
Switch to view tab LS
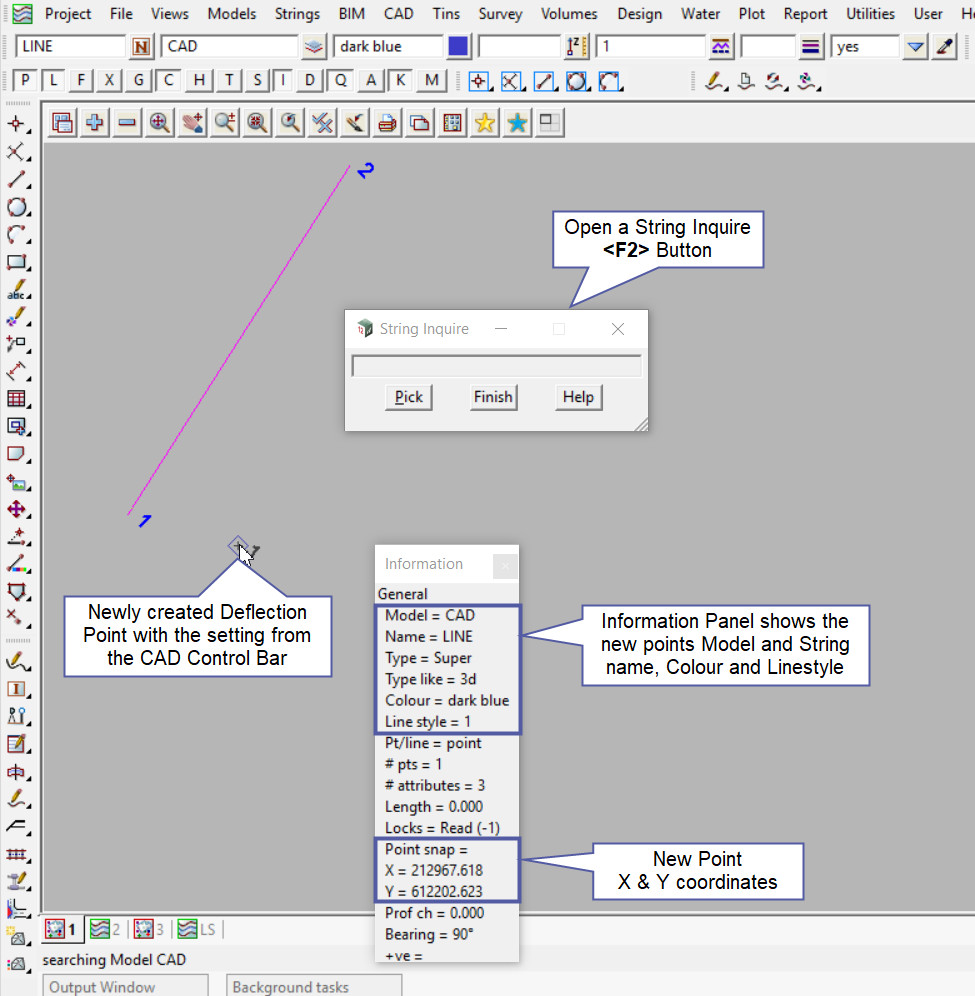tap(196, 930)
